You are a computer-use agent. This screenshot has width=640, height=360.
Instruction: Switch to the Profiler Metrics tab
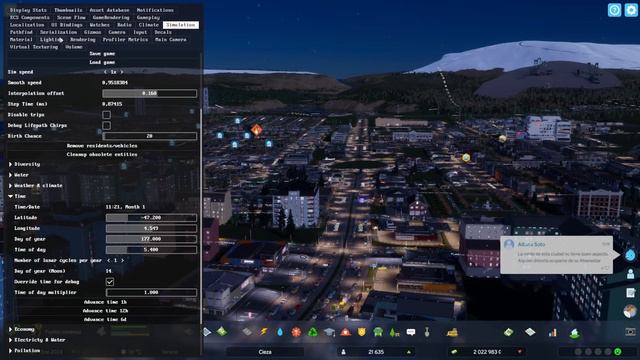point(125,40)
